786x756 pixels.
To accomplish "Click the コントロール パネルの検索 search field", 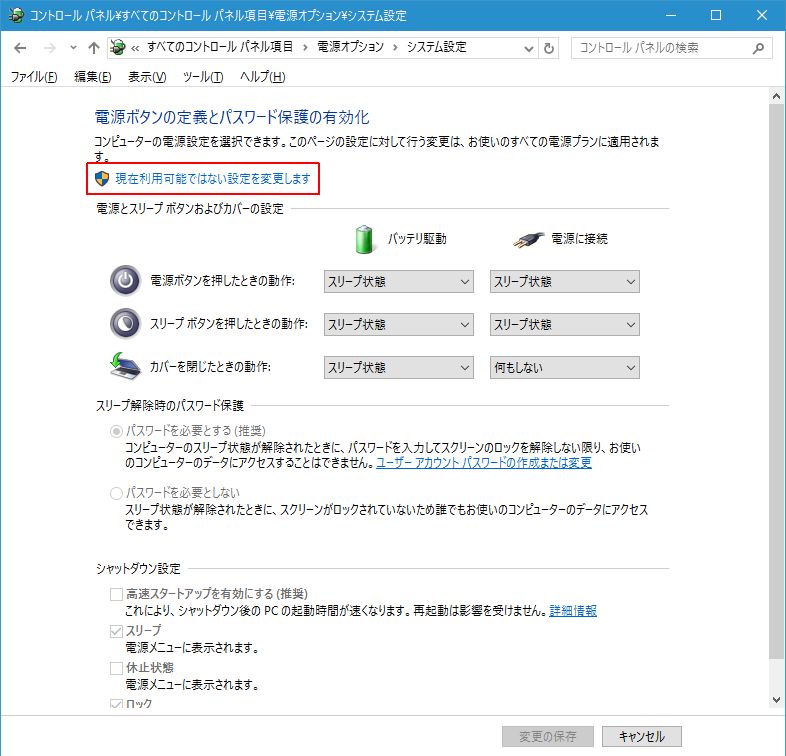I will (660, 48).
